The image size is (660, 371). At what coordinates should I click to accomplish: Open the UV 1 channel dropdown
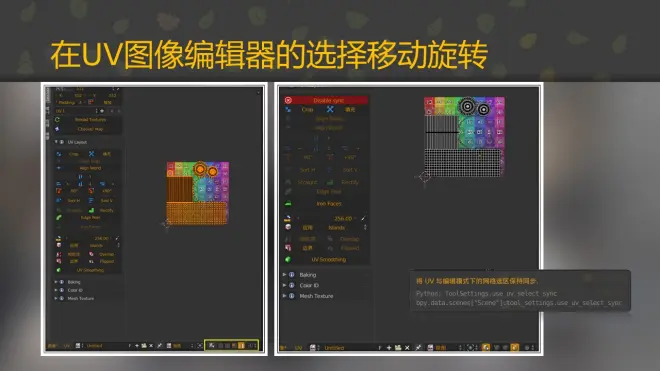click(77, 111)
